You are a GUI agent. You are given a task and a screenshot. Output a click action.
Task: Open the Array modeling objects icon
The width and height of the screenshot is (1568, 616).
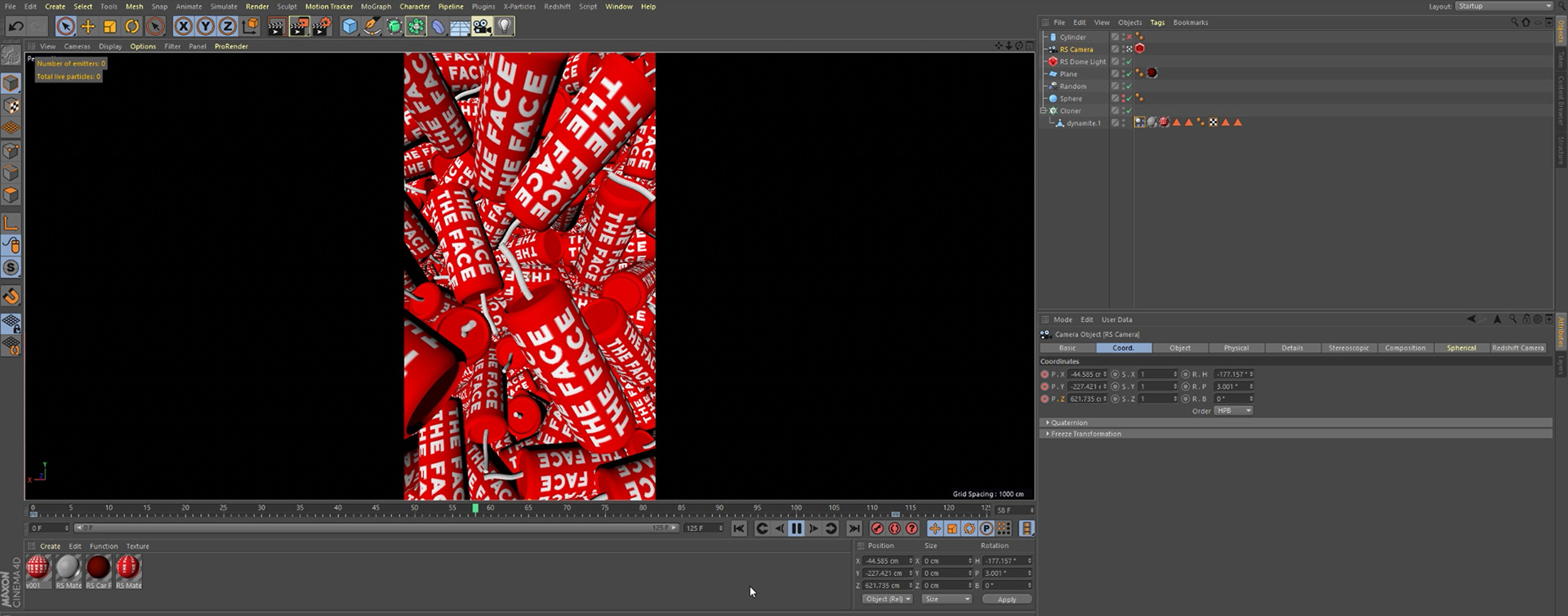[x=416, y=27]
